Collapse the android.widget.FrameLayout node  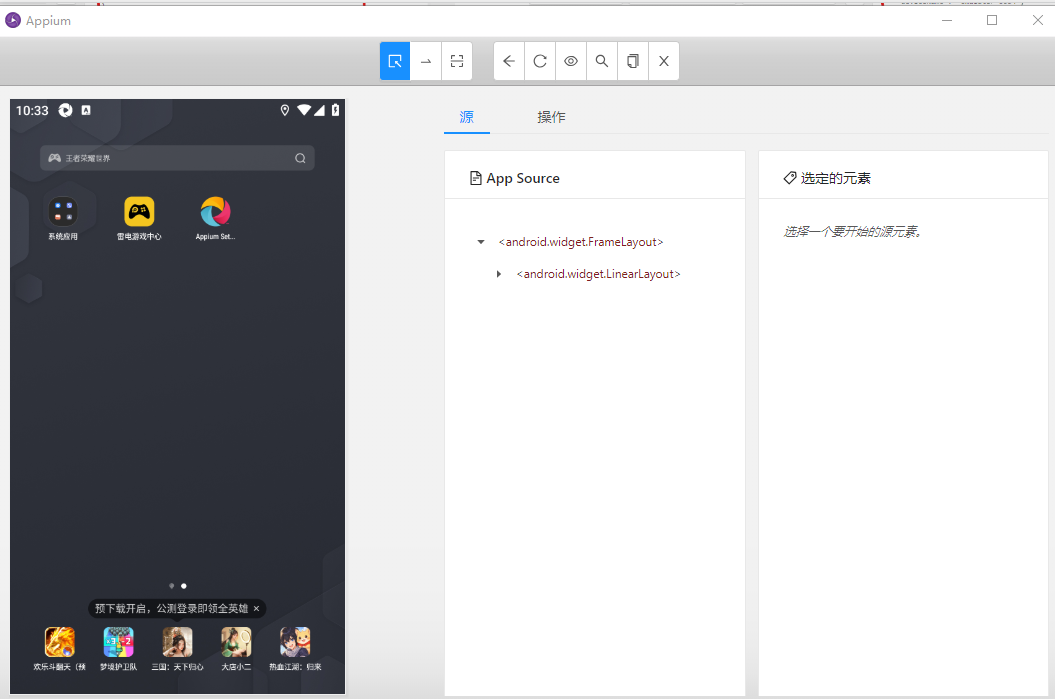click(x=481, y=242)
